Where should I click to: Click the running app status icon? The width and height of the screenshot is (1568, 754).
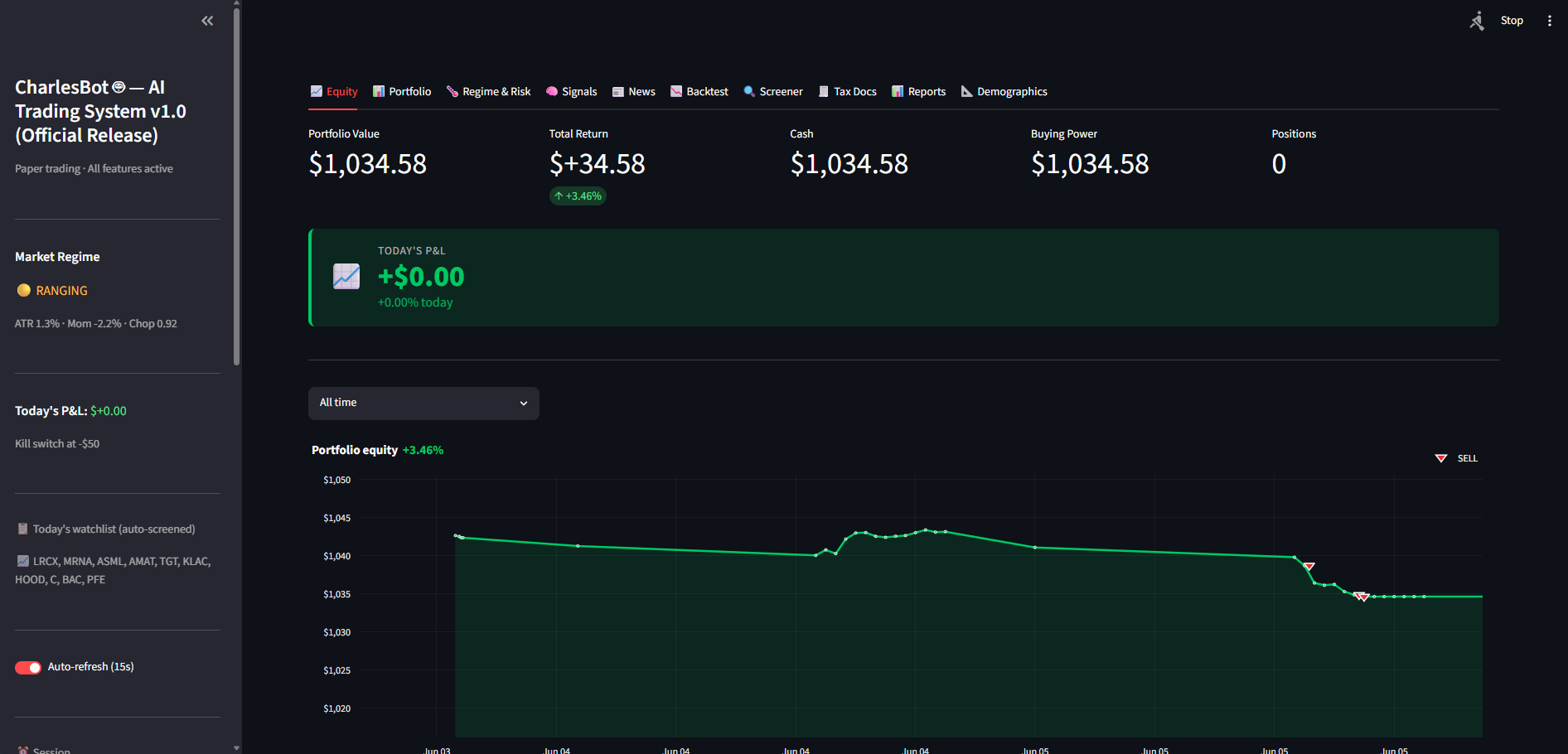(x=1477, y=21)
